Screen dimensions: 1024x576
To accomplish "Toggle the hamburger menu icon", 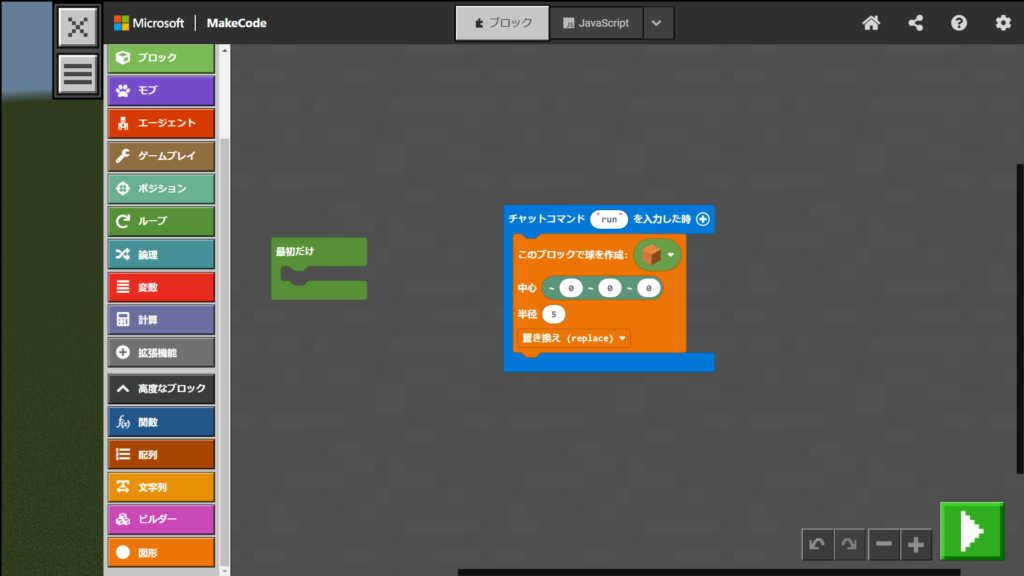I will [x=77, y=73].
